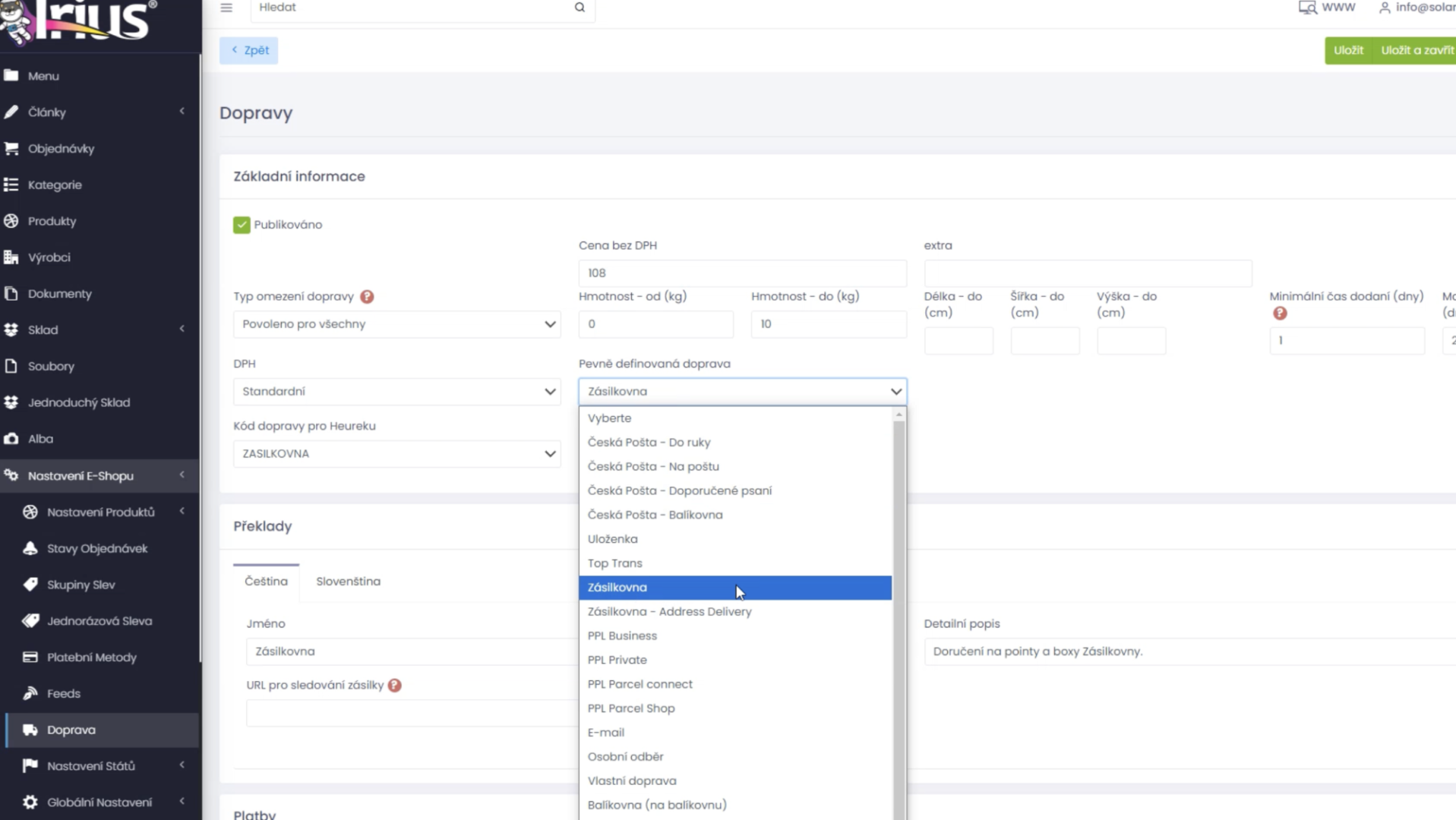This screenshot has height=820, width=1456.
Task: Collapse the Pevně definovaná doprava dropdown
Action: point(743,392)
